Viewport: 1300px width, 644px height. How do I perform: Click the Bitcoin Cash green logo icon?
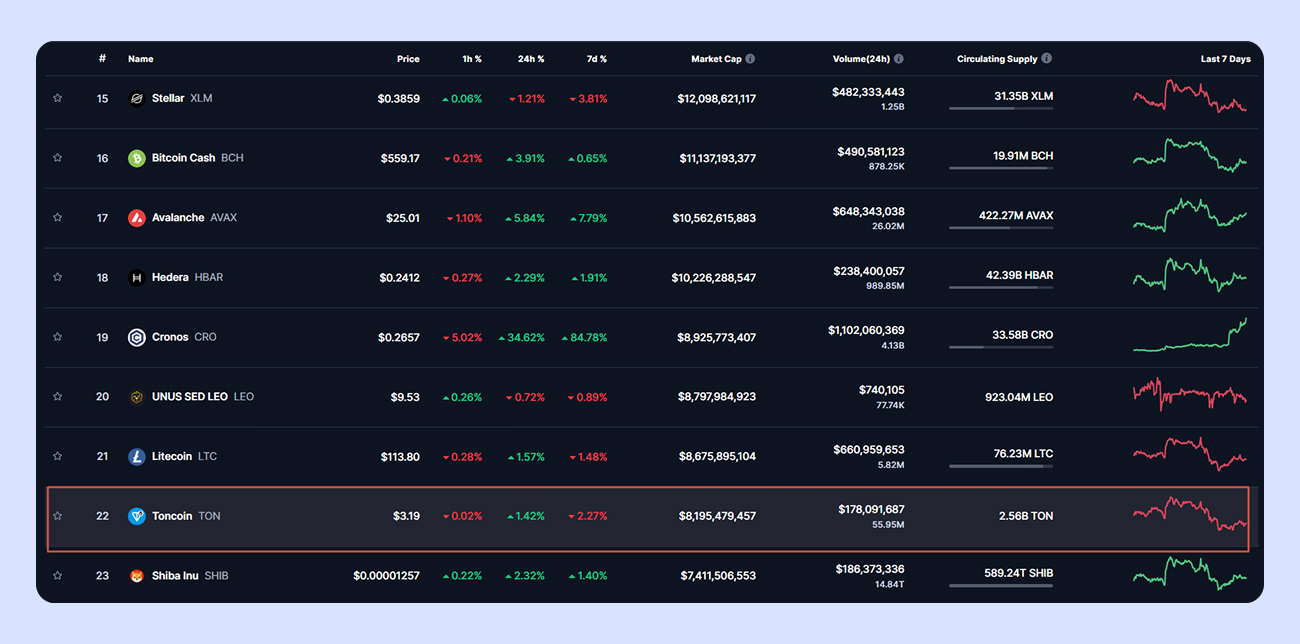tap(137, 158)
